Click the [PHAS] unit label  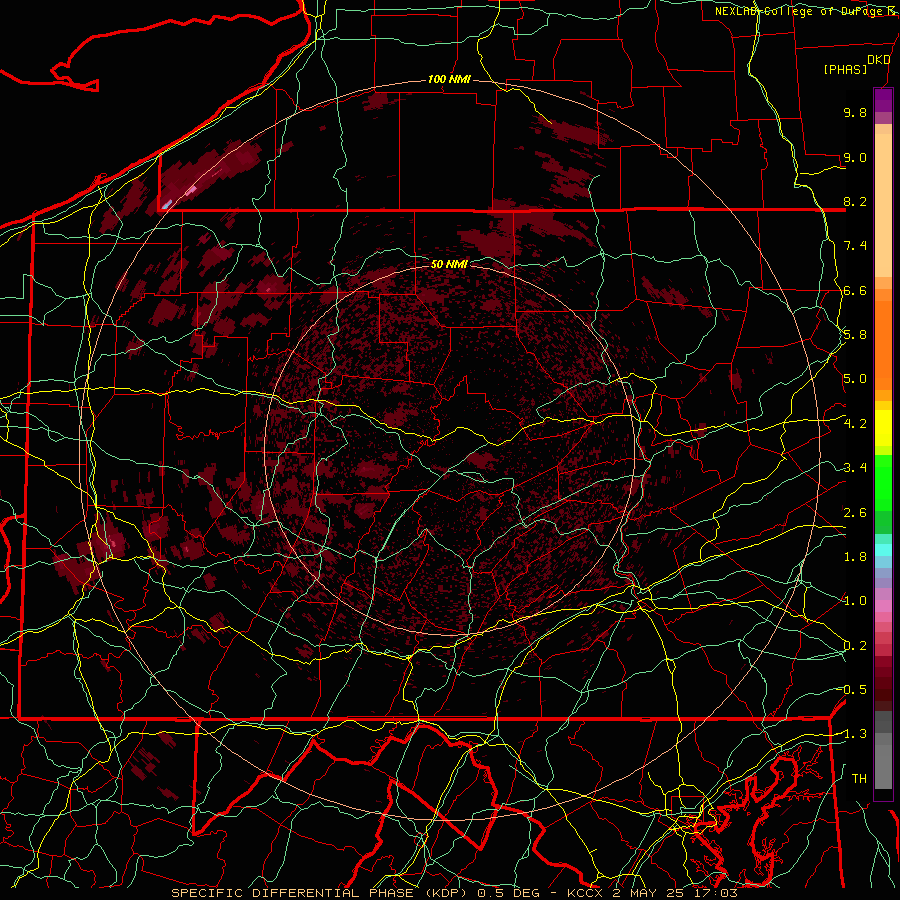[x=845, y=70]
